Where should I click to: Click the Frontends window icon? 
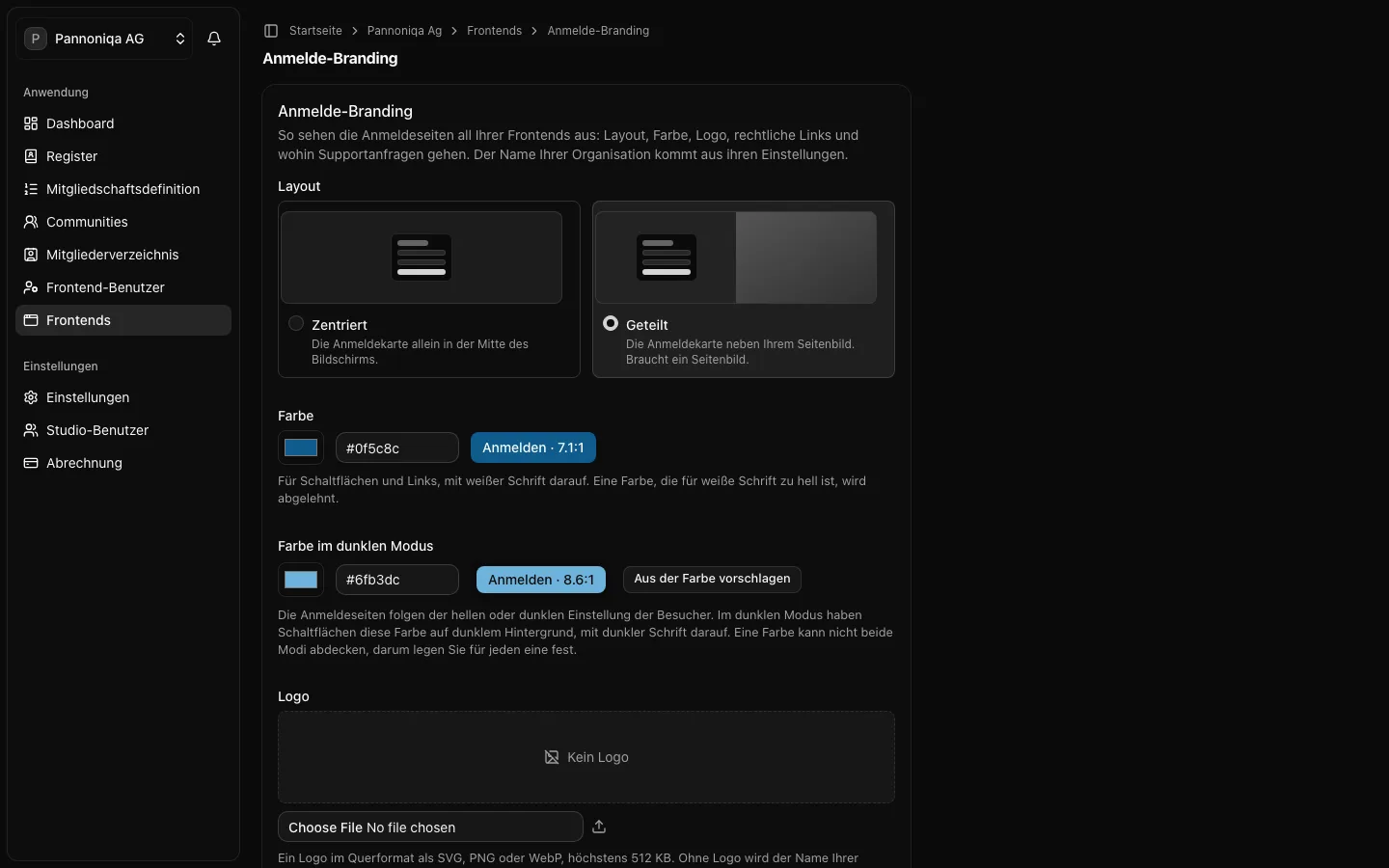pos(31,320)
